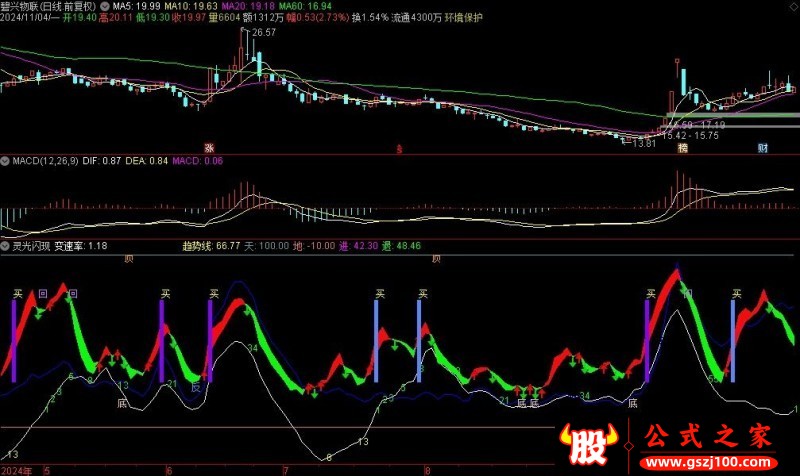Expand the 灵光闪现 indicator panel arrow
The image size is (800, 476).
pos(5,245)
